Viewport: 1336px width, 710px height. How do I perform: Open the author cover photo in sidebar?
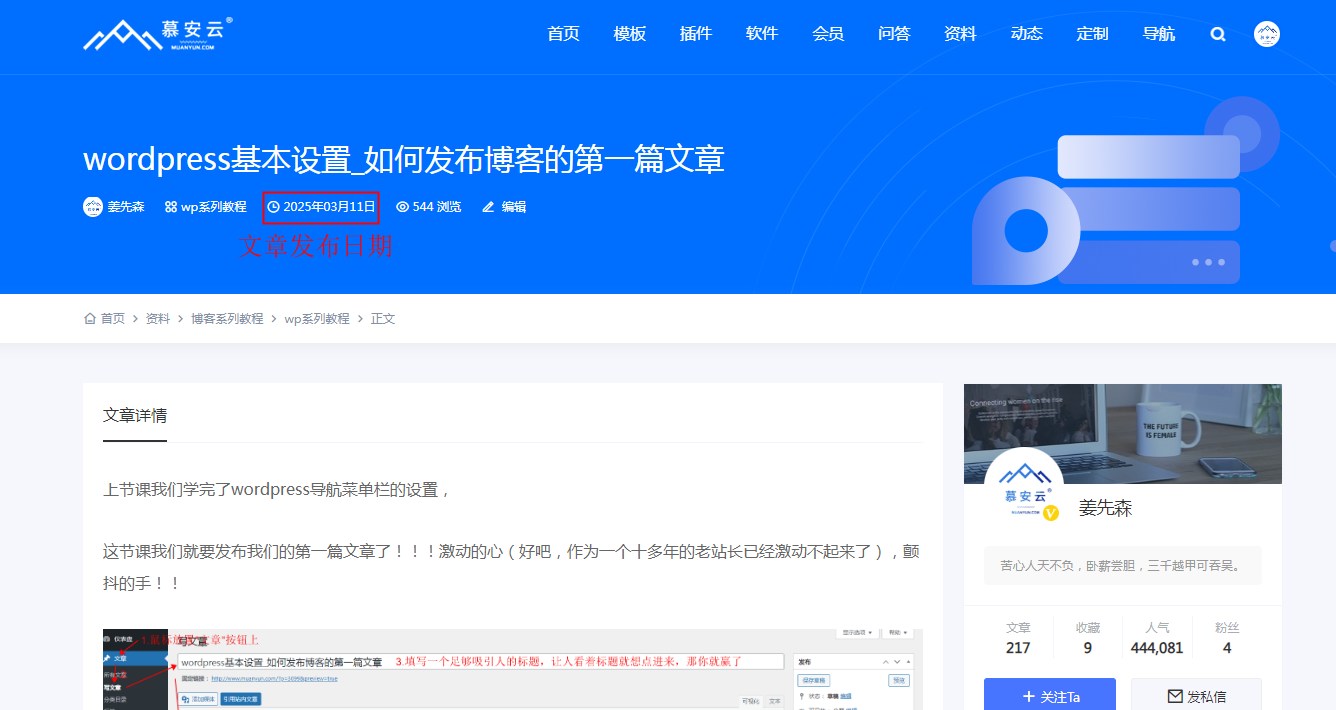(1123, 433)
